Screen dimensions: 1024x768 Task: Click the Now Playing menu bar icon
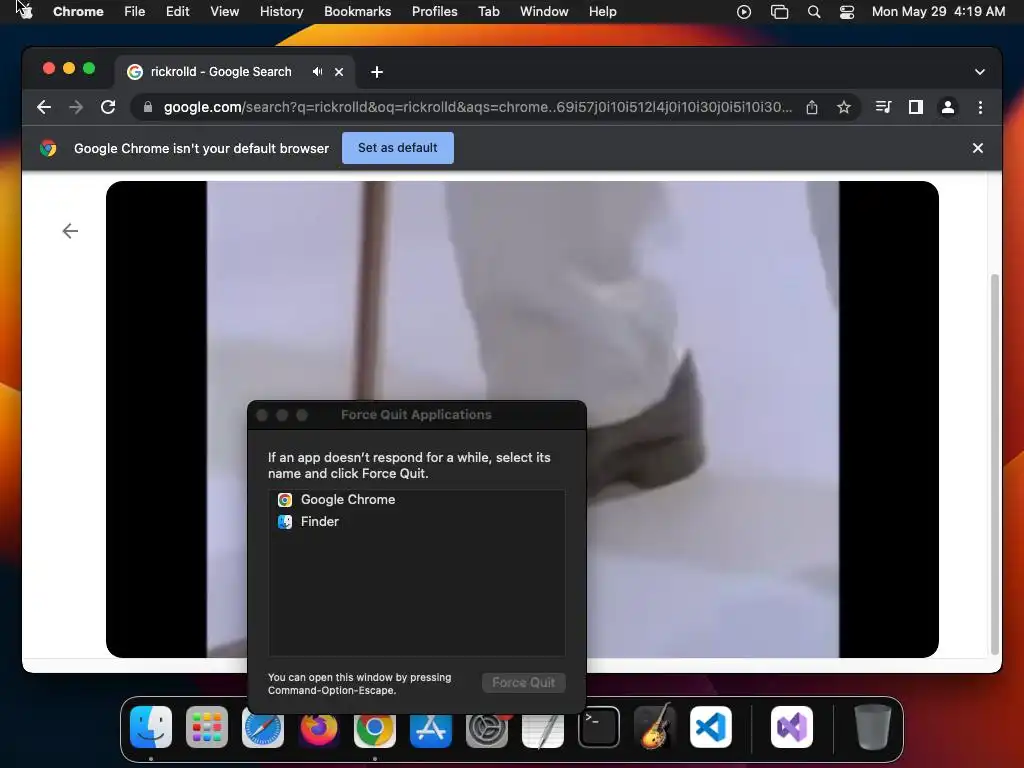[743, 12]
